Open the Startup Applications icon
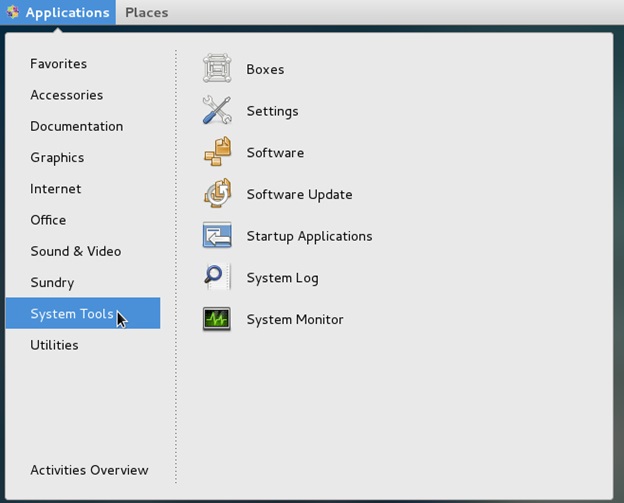 (217, 236)
